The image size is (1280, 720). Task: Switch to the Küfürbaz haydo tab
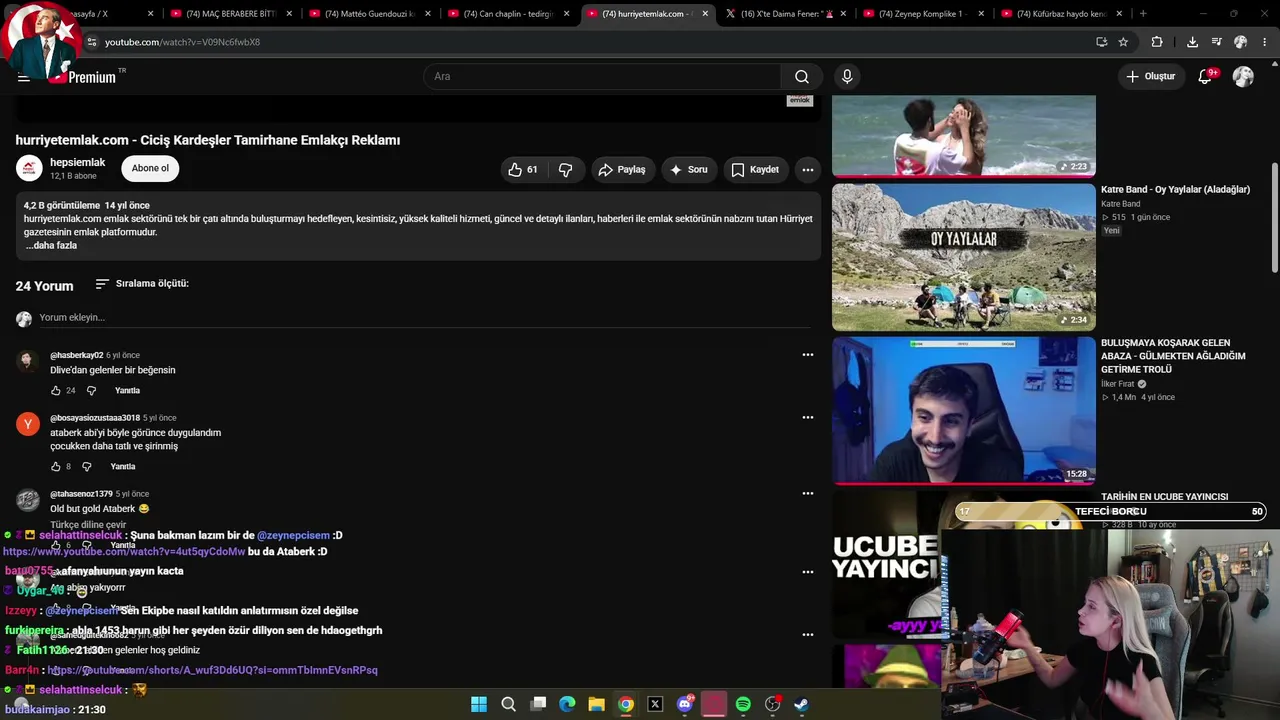[x=1060, y=14]
